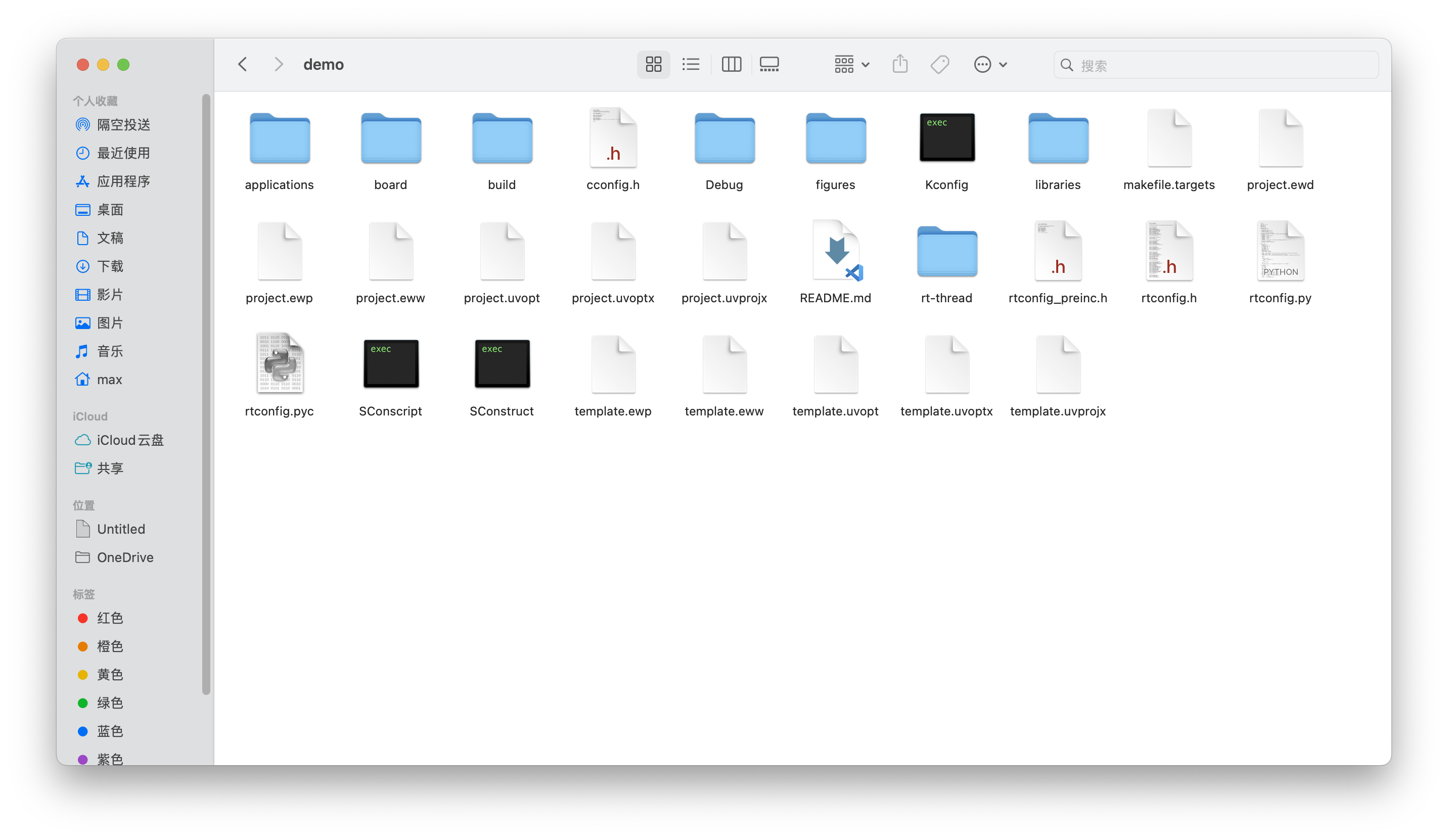Select the rt-thread folder
The width and height of the screenshot is (1448, 840).
click(x=946, y=251)
